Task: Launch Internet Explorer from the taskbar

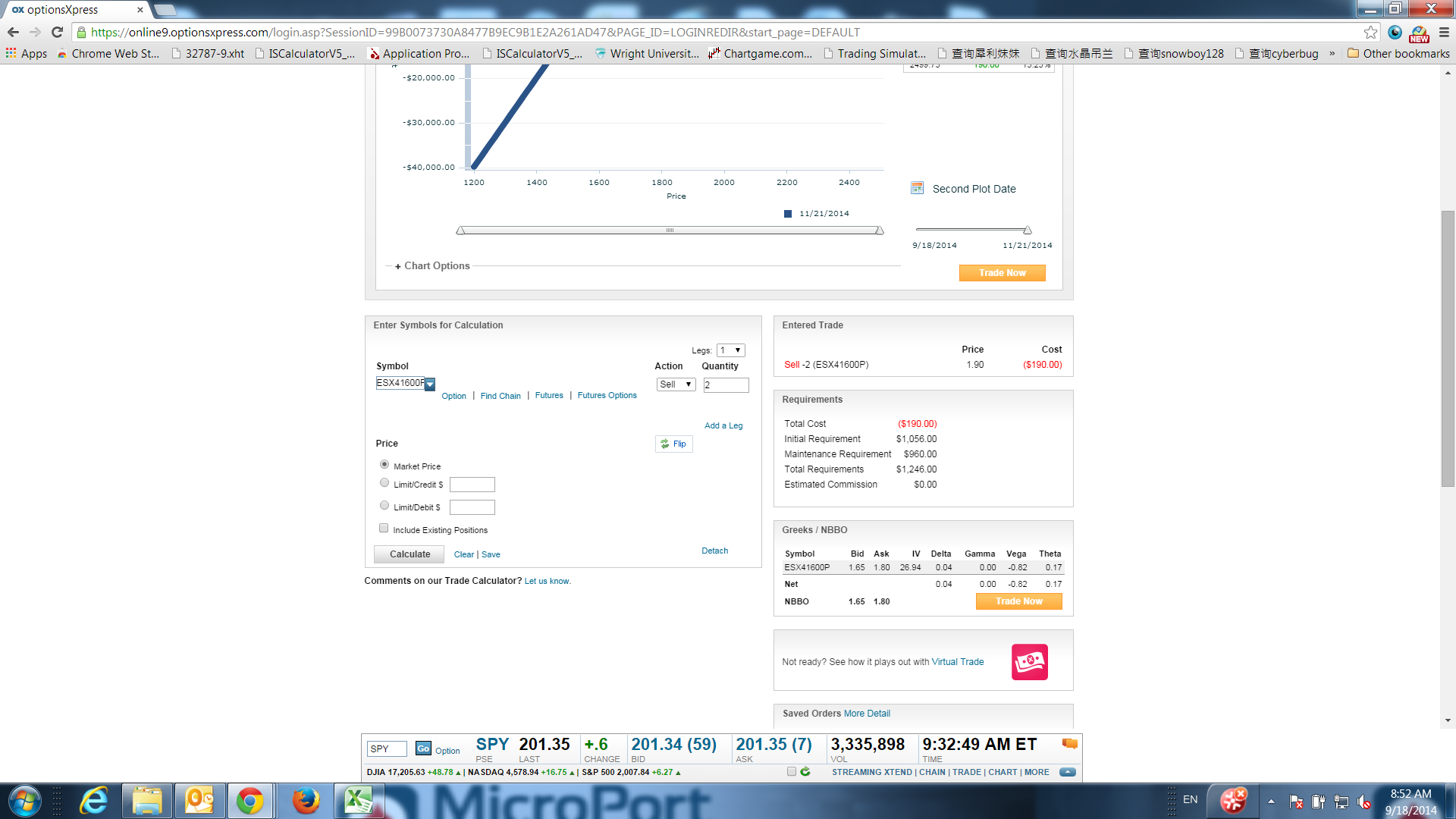Action: point(94,801)
